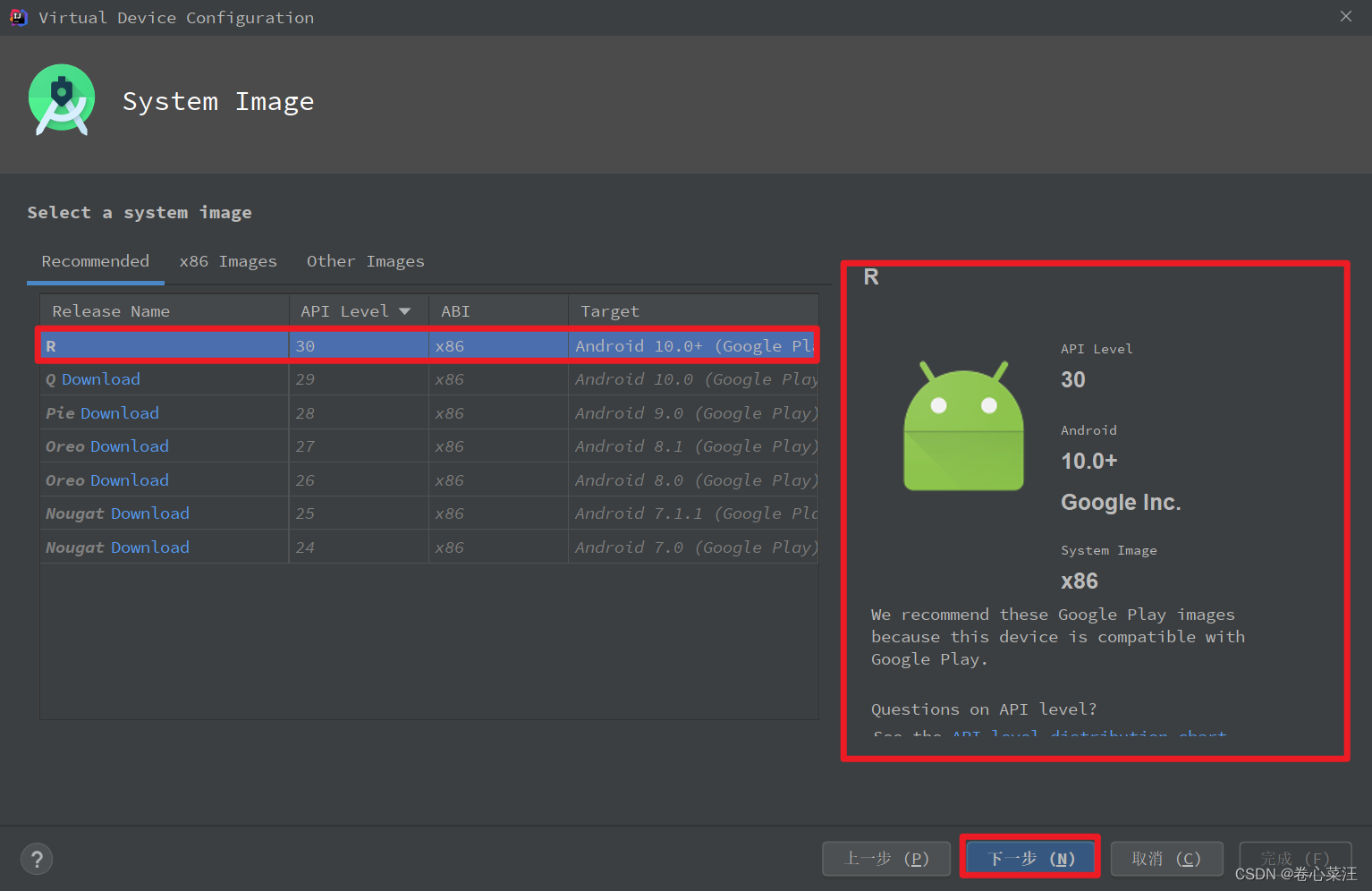Click Android 8.1 (Google Play) cell
Image resolution: width=1372 pixels, height=891 pixels.
tap(693, 446)
